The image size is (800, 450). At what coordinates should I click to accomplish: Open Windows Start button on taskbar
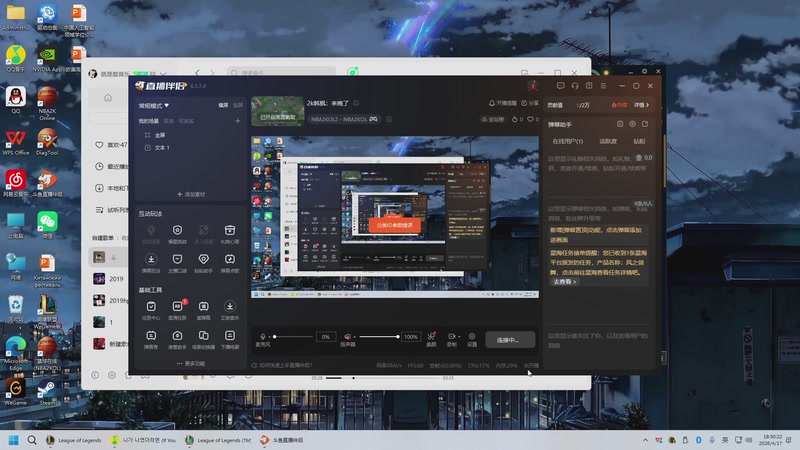click(14, 440)
